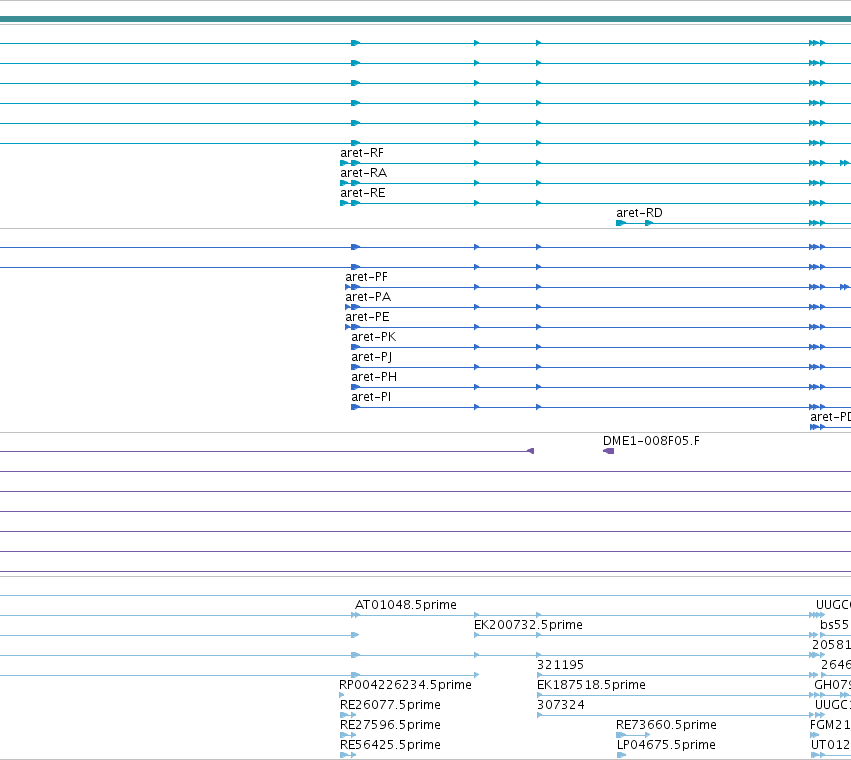Select the aret-RF transcript label
The width and height of the screenshot is (851, 760).
pos(361,153)
